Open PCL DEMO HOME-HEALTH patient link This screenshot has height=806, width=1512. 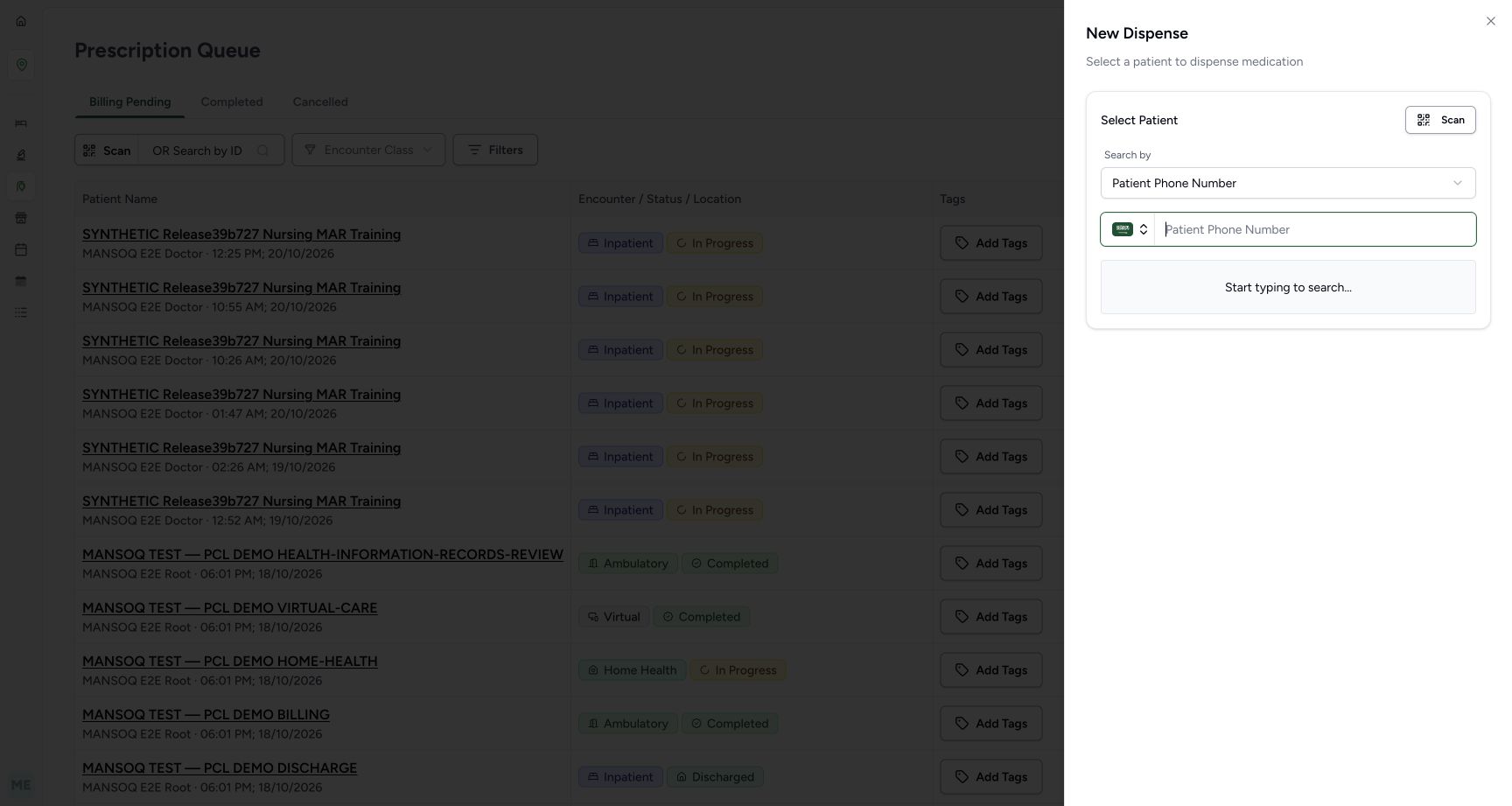click(x=230, y=662)
